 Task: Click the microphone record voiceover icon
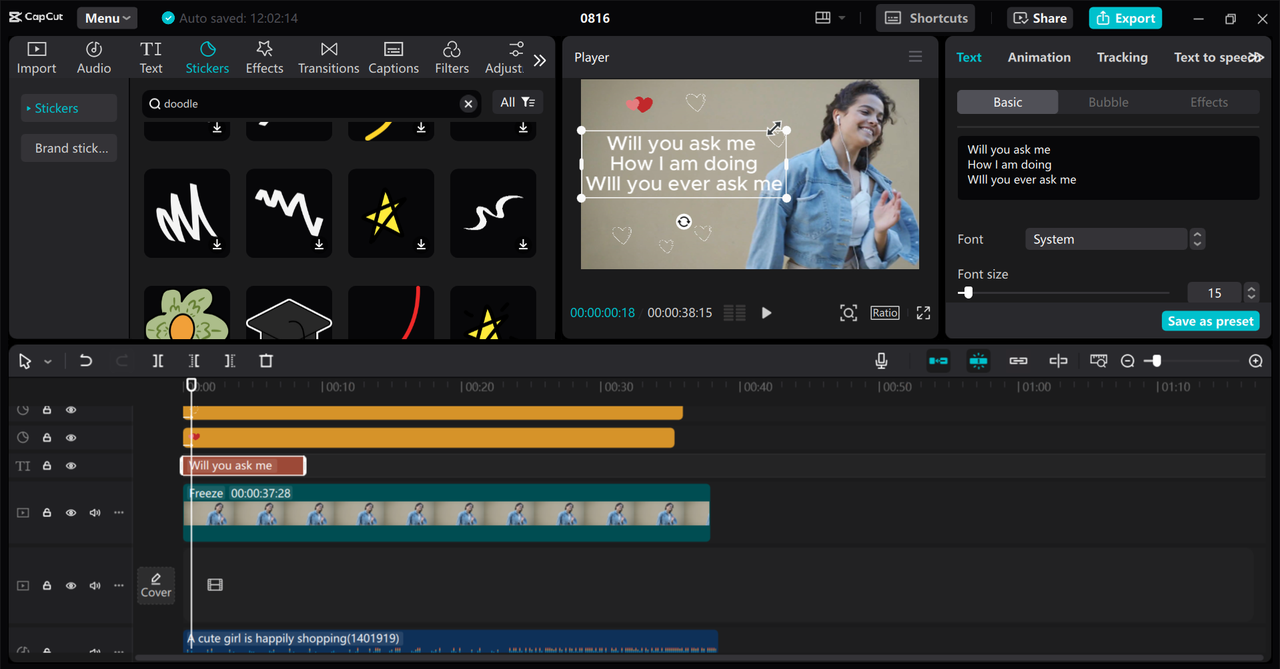881,361
